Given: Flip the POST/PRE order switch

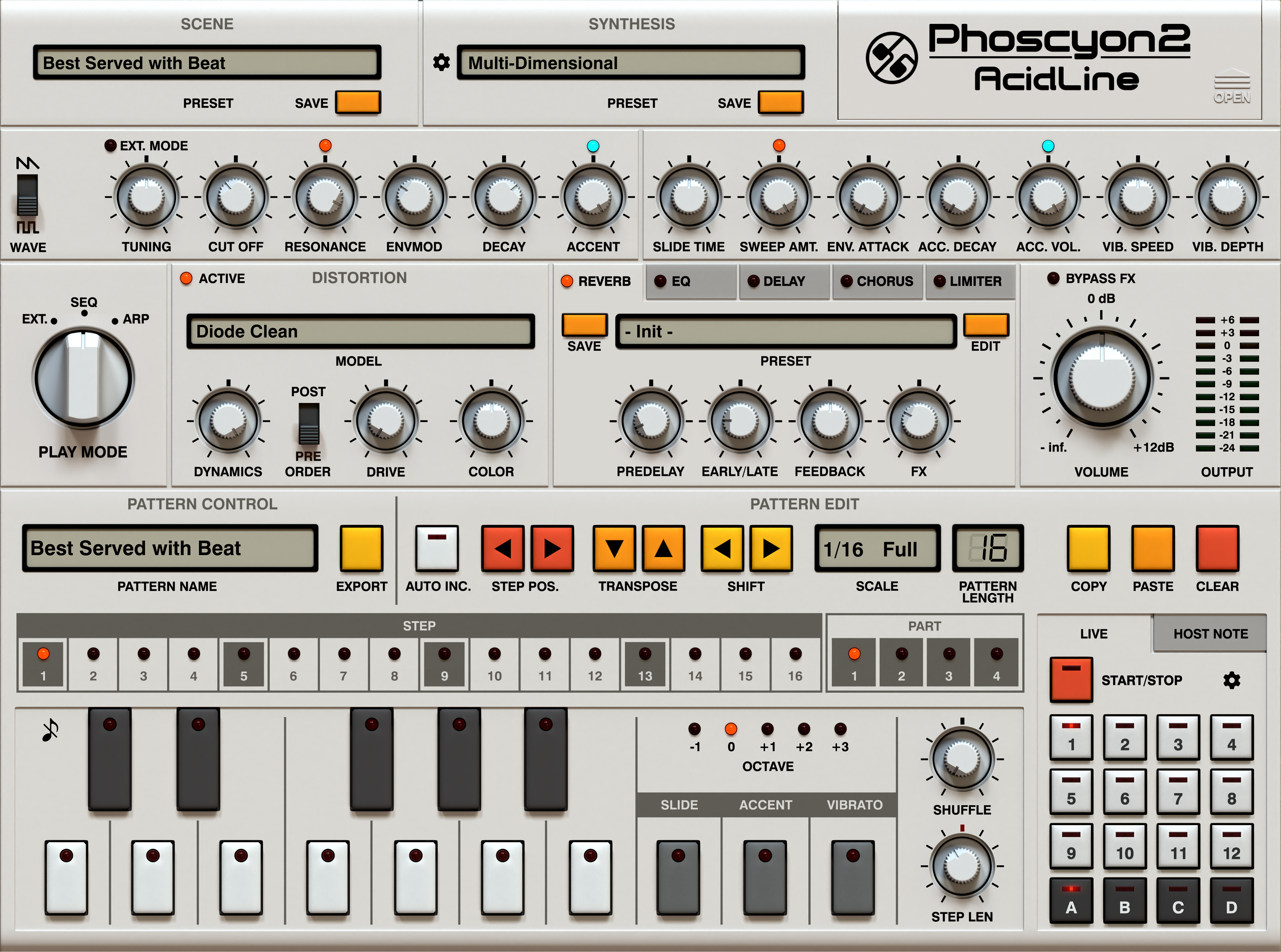Looking at the screenshot, I should [308, 424].
